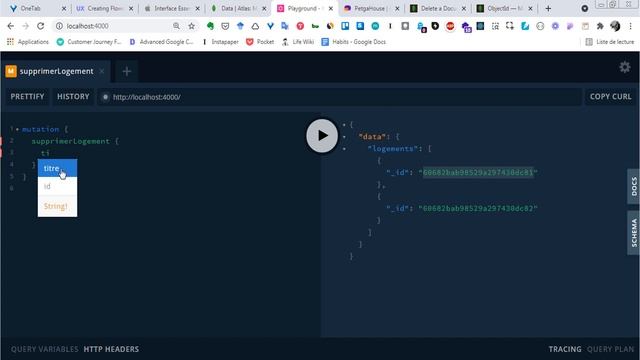Bookmark this page with the star

(x=191, y=26)
